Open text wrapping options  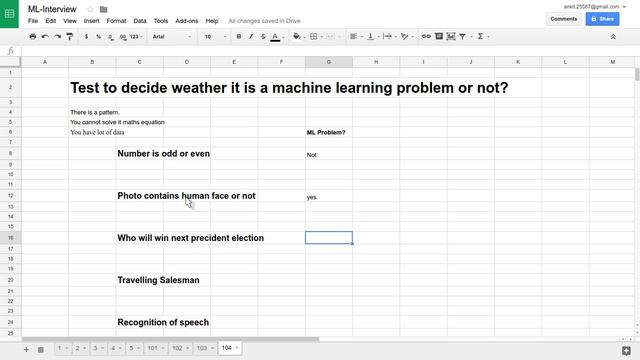[387, 37]
